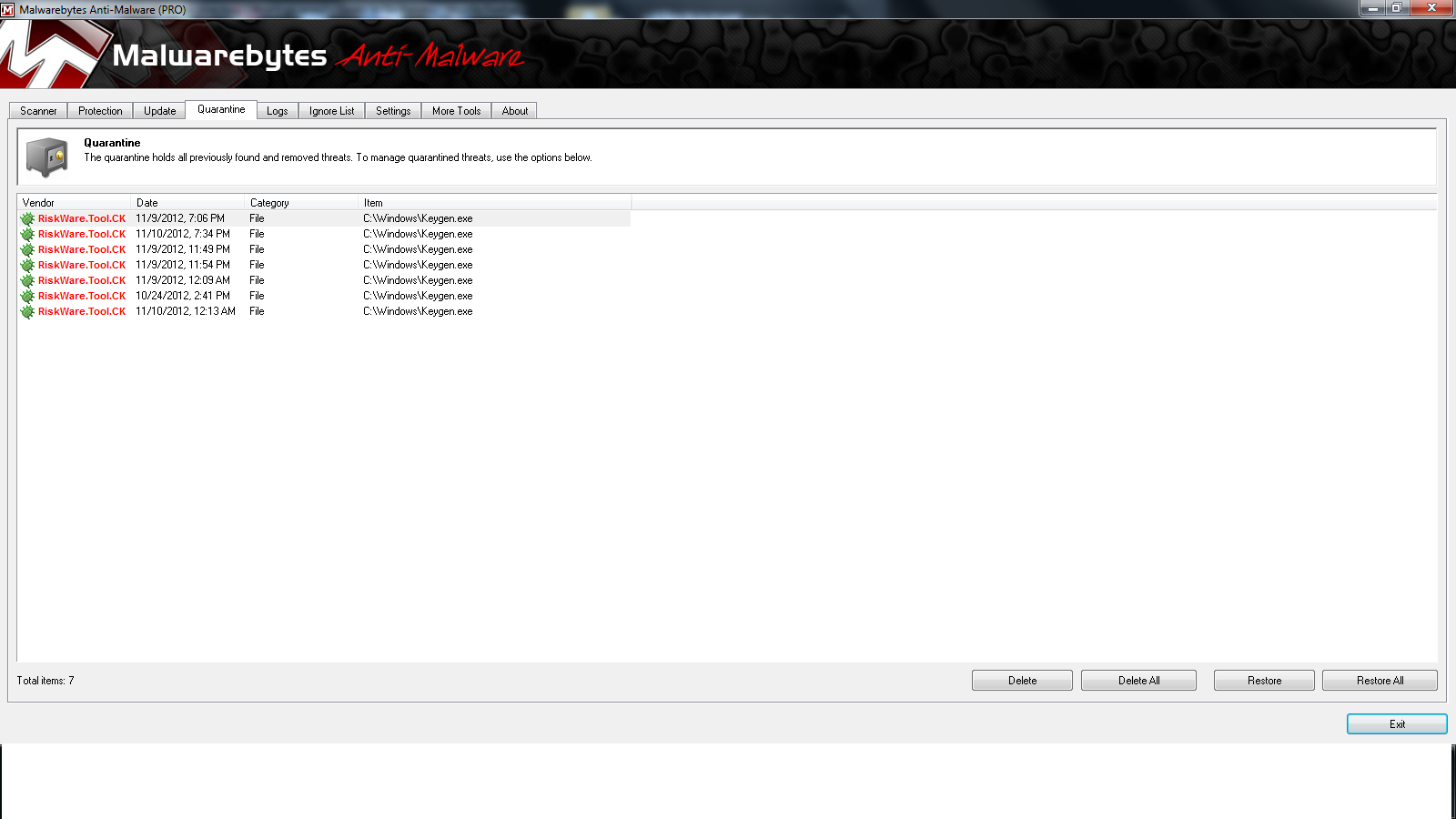Click the Restore All button

pos(1380,681)
